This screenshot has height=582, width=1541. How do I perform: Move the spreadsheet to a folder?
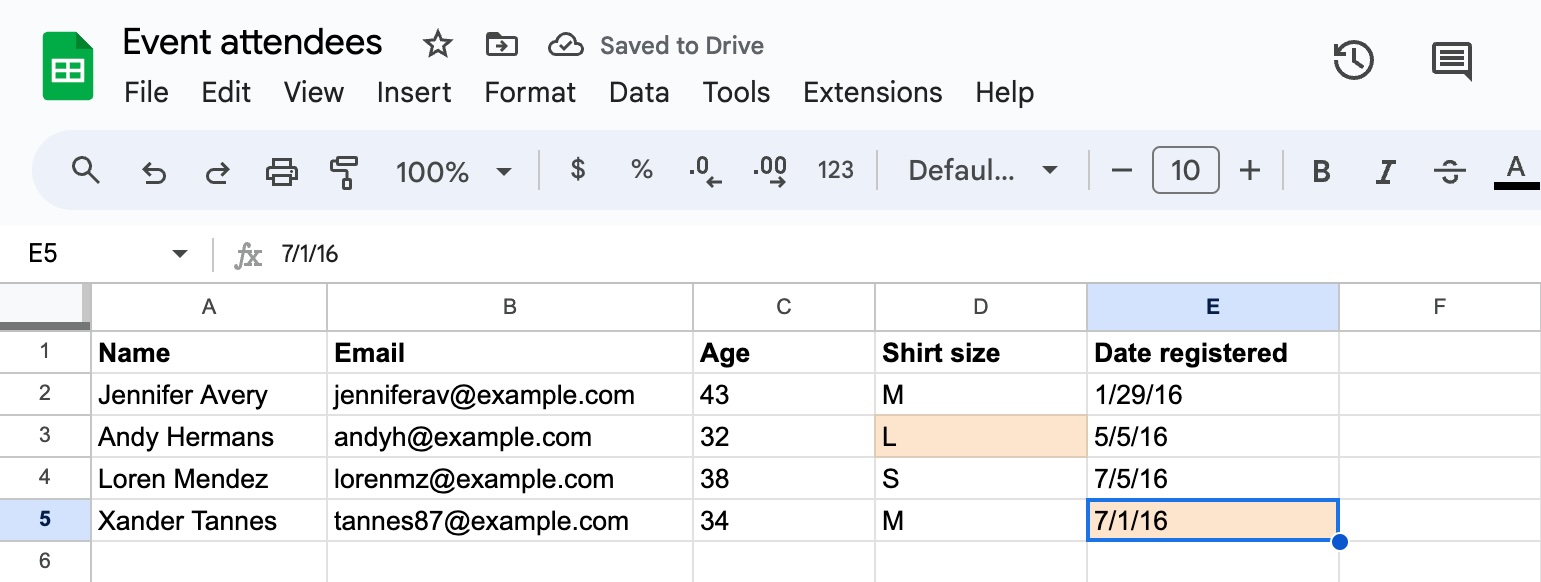[x=501, y=44]
